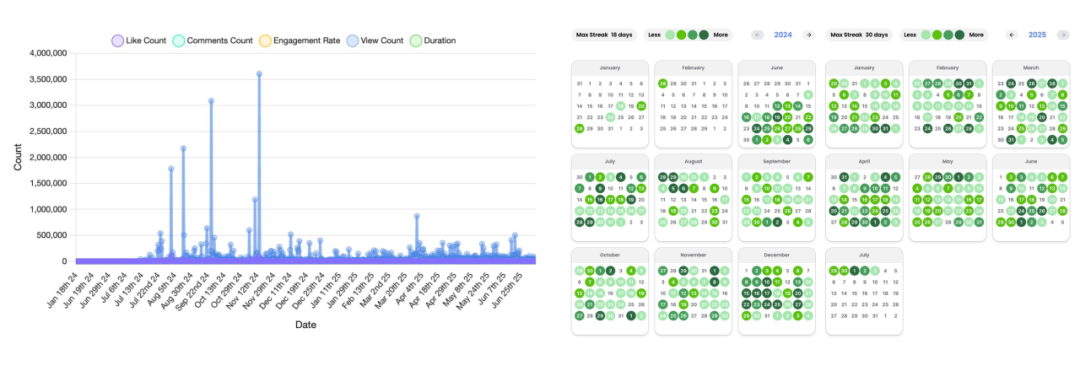This screenshot has width=1080, height=371.
Task: Select the 2024 year label
Action: pyautogui.click(x=783, y=34)
